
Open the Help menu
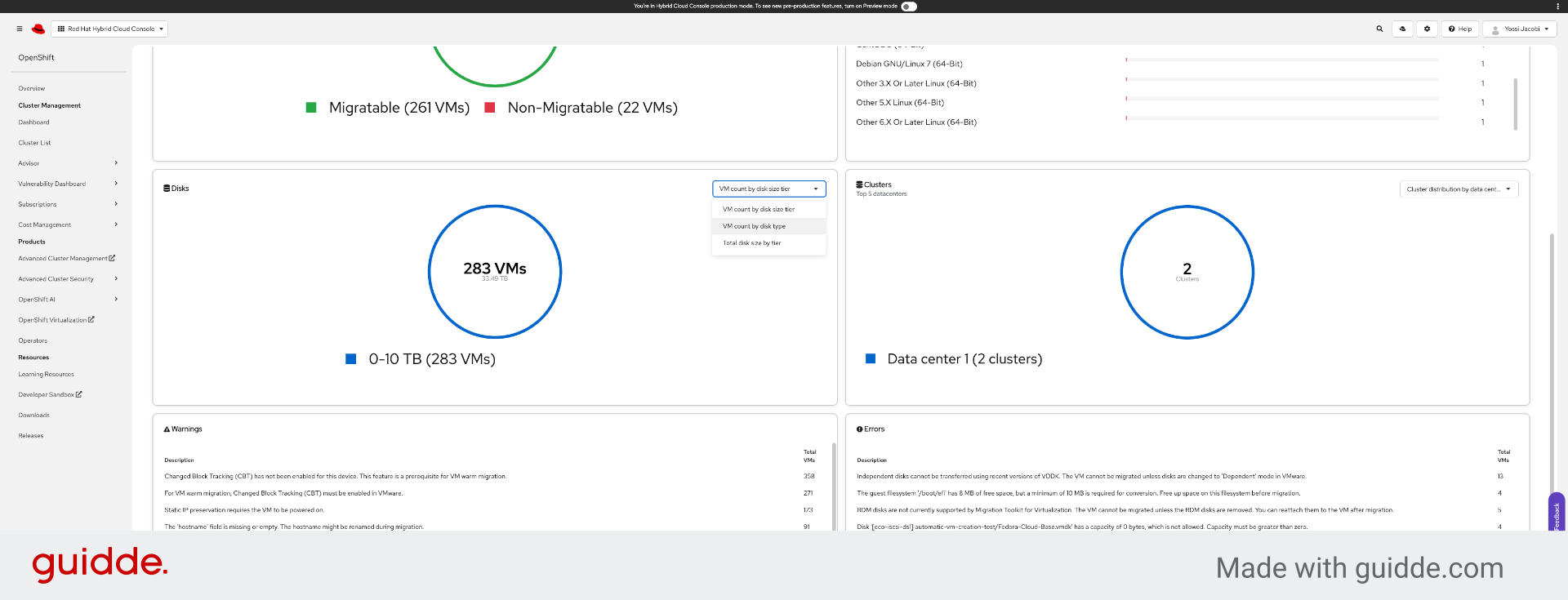[1460, 29]
